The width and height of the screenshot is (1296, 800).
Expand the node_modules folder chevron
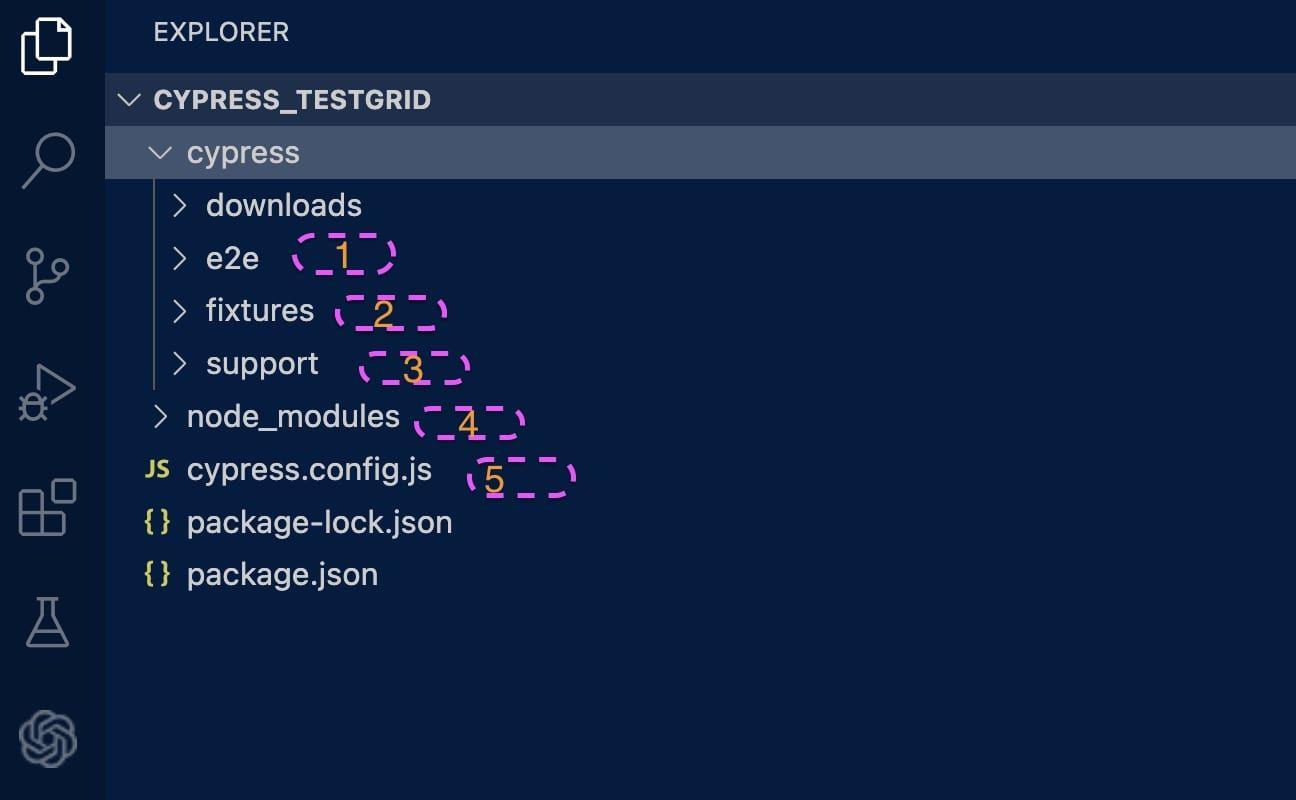tap(160, 417)
